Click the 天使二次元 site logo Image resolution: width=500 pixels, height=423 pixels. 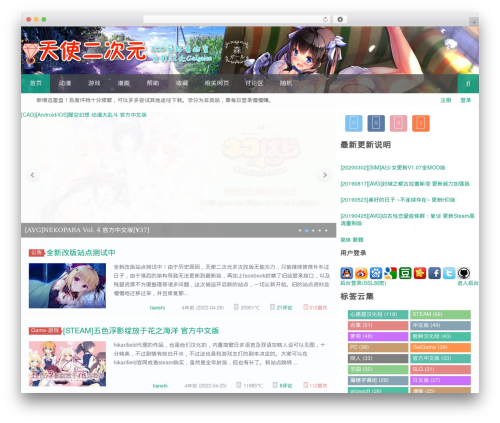[84, 51]
